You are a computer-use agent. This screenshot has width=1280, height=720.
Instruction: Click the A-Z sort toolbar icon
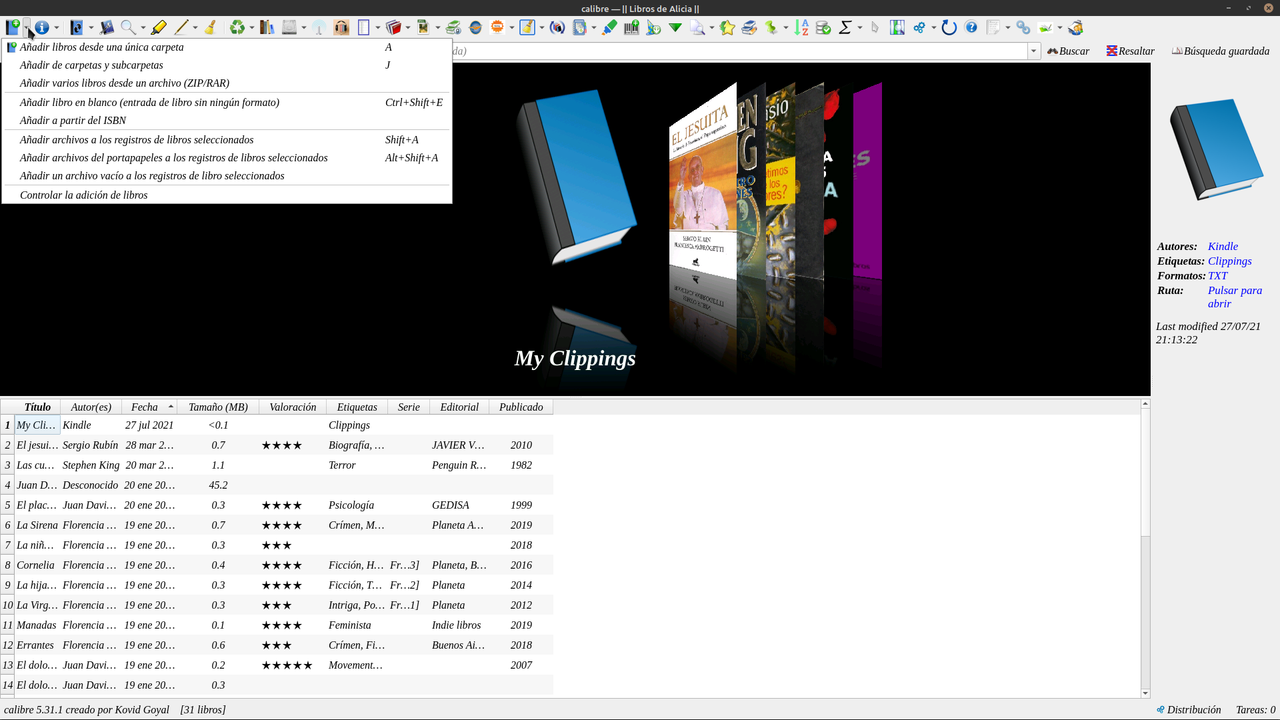point(801,27)
